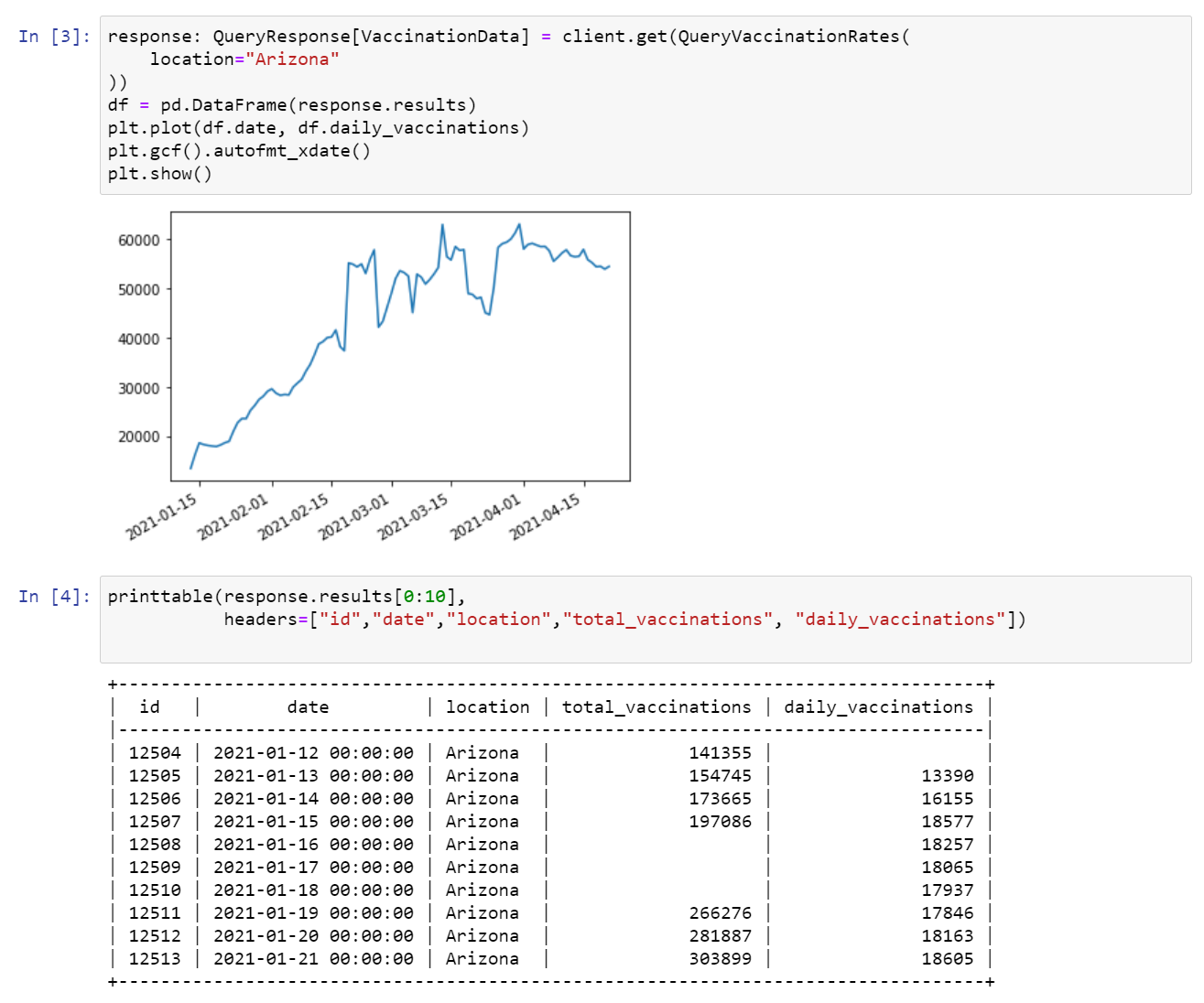Click date cell 2021-01-12 00:00:00

point(313,753)
